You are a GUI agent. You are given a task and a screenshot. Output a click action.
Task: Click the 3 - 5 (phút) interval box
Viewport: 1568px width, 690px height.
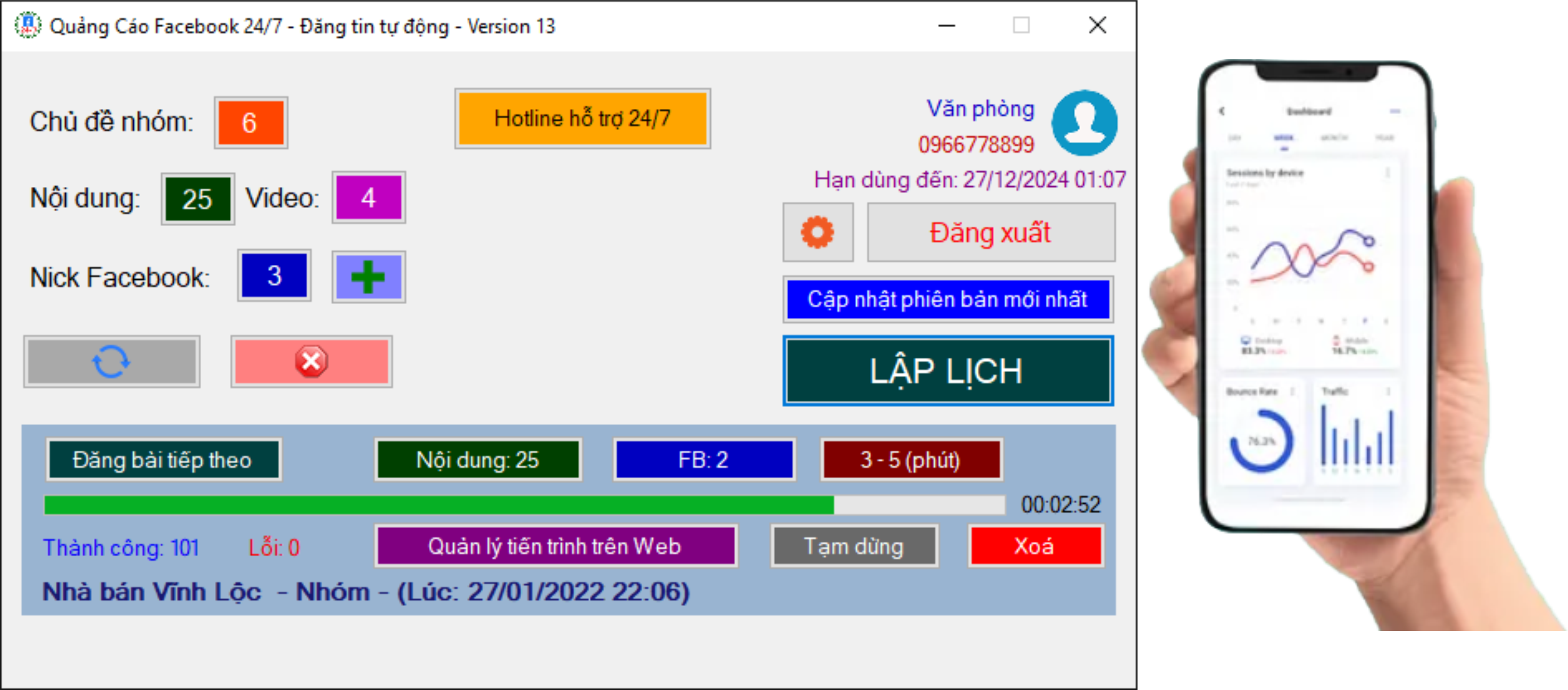(x=911, y=460)
